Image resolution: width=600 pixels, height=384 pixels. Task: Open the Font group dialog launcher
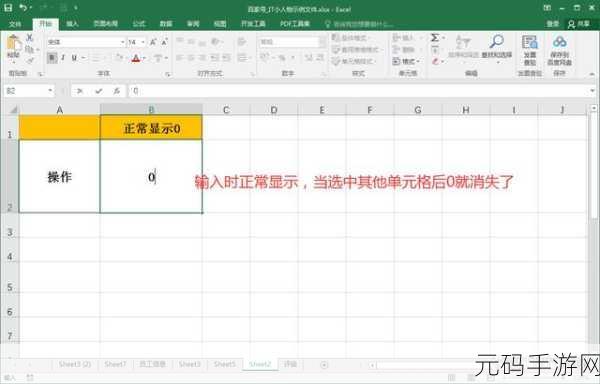tap(167, 74)
